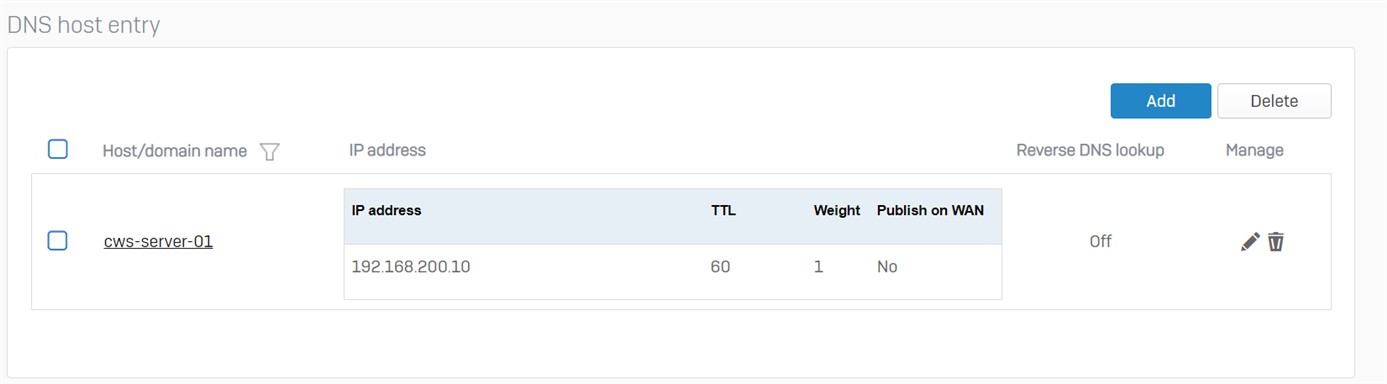Click the blue Add button
The height and width of the screenshot is (384, 1387).
tap(1161, 101)
